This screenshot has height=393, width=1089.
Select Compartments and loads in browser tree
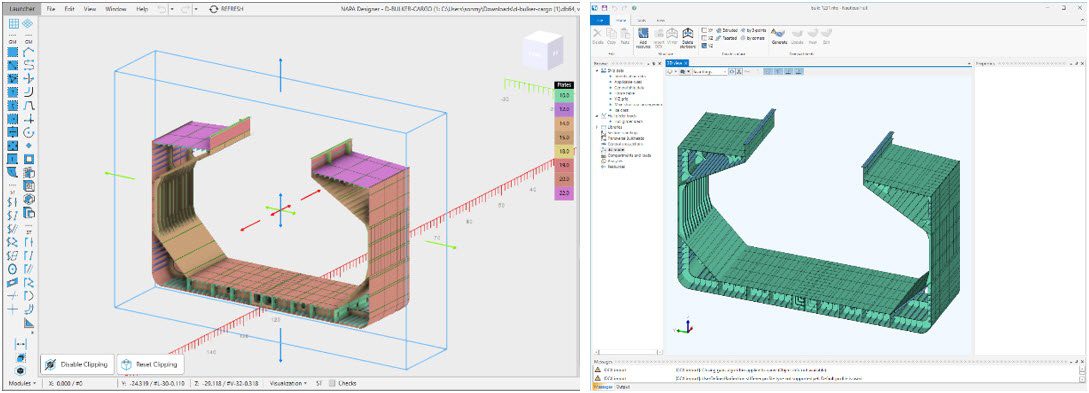[x=627, y=156]
